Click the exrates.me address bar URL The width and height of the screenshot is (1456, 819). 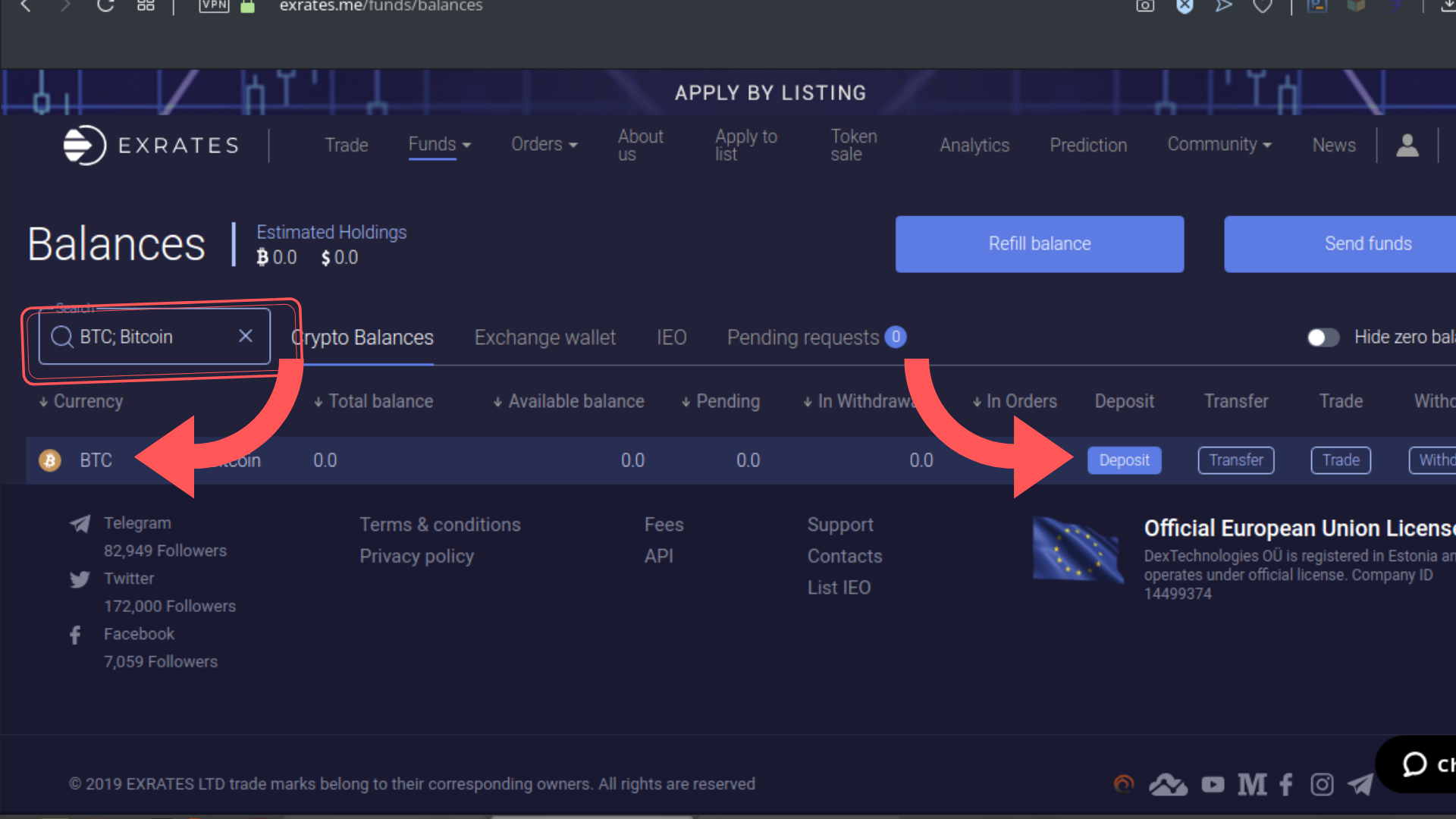(381, 6)
